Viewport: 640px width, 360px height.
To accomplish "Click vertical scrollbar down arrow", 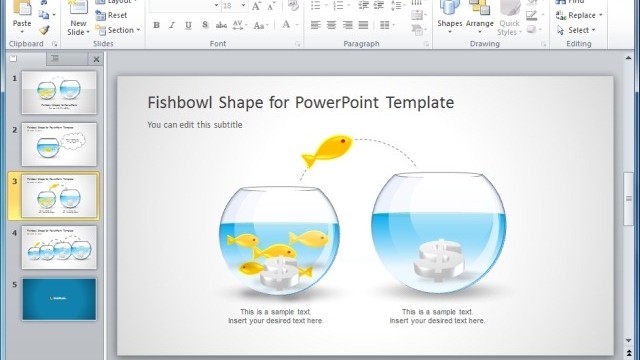I will [629, 340].
